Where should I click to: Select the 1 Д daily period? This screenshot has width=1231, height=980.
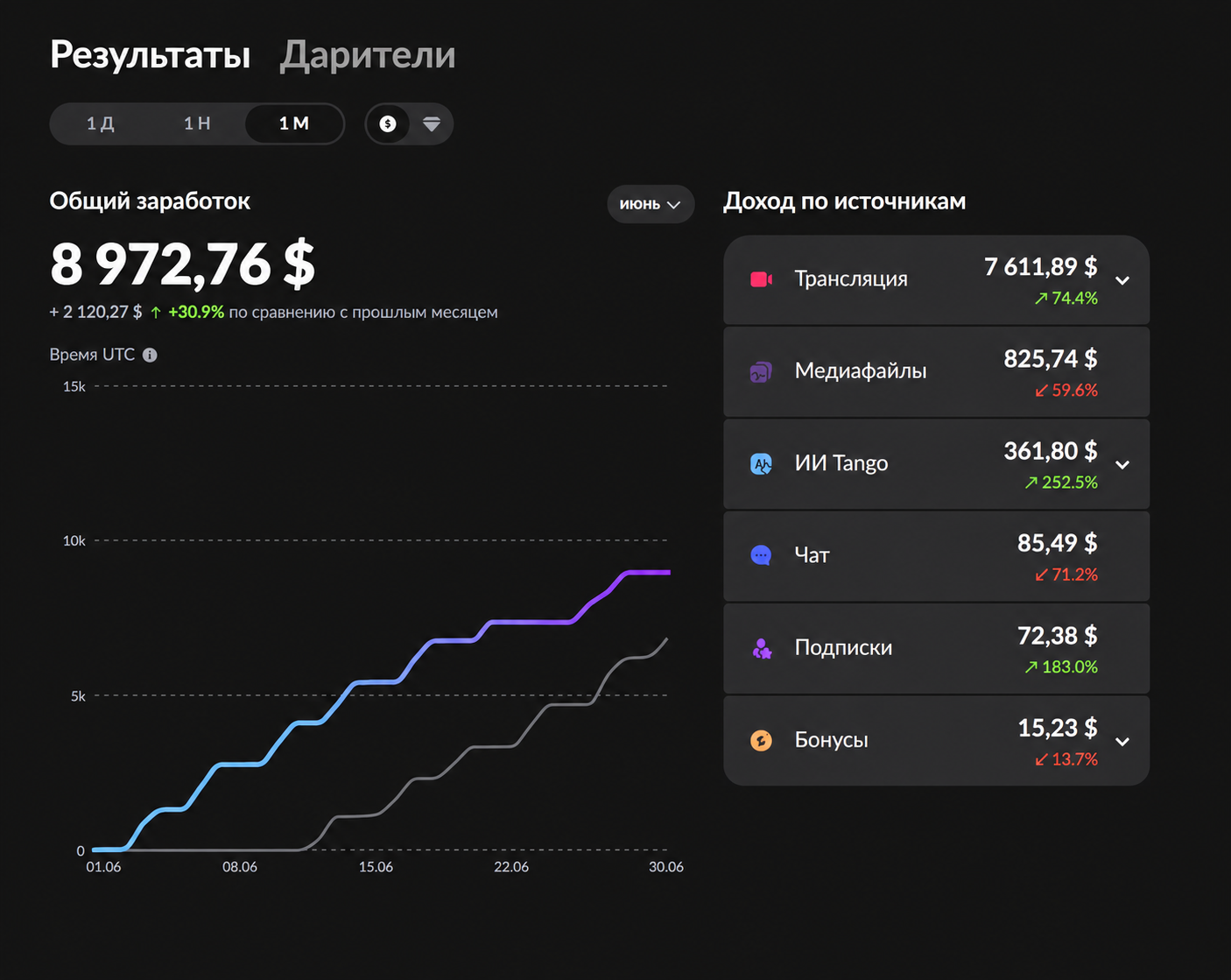click(x=100, y=123)
